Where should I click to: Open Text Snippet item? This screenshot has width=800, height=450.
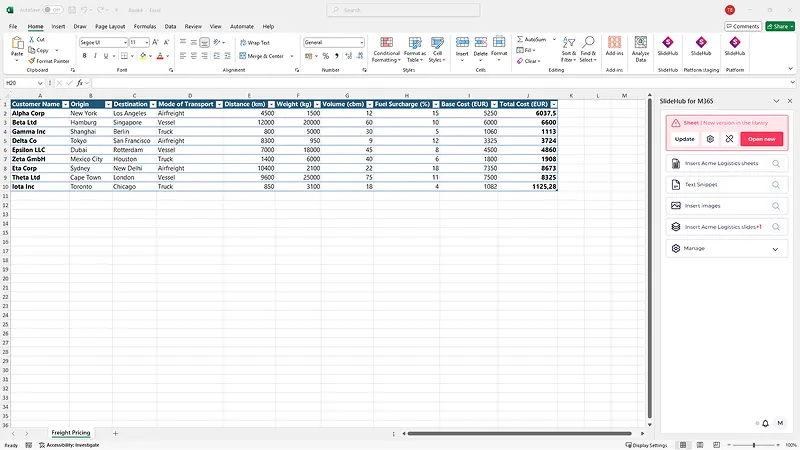pyautogui.click(x=727, y=185)
